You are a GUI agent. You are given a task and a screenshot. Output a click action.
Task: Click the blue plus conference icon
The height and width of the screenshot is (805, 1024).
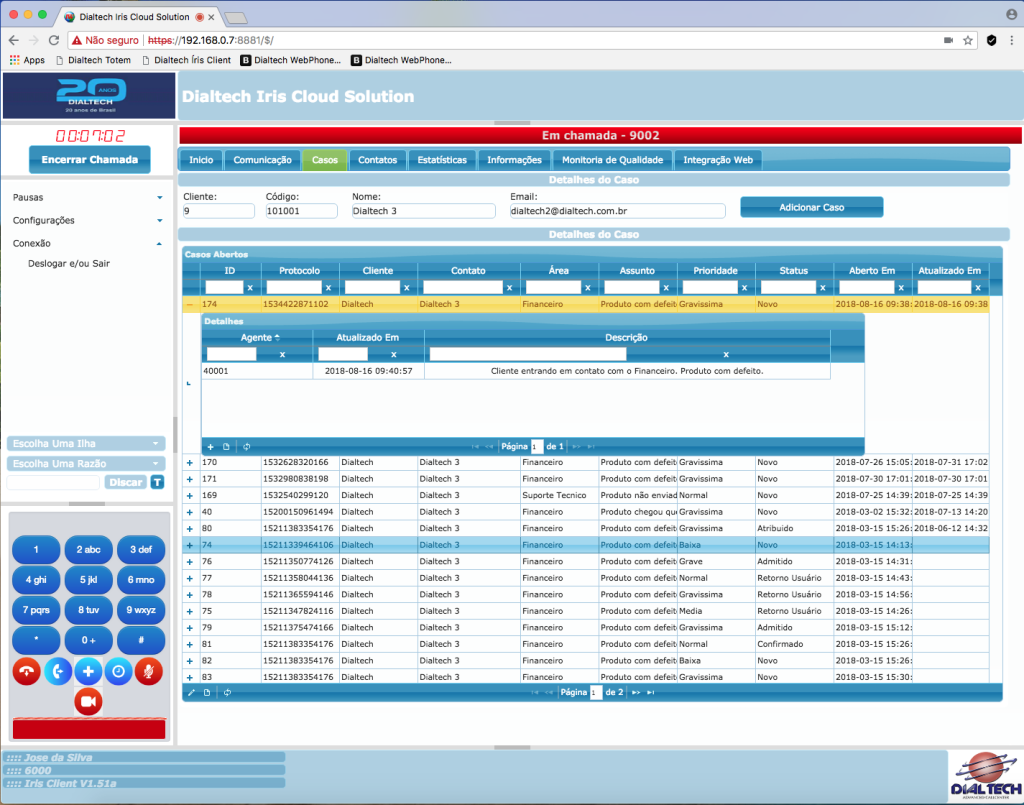coord(88,671)
